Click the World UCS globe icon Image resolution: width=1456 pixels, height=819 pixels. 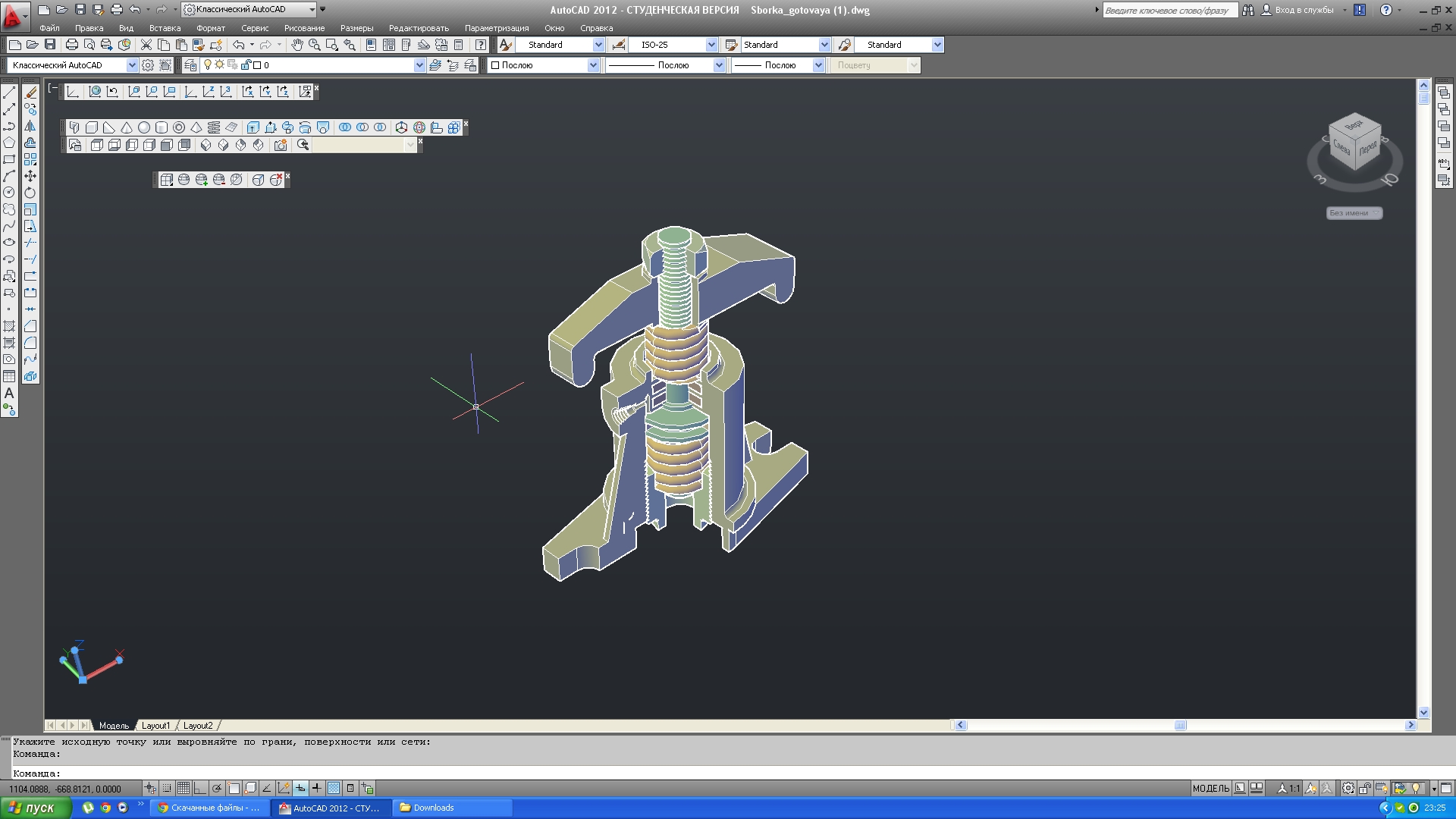coord(95,92)
